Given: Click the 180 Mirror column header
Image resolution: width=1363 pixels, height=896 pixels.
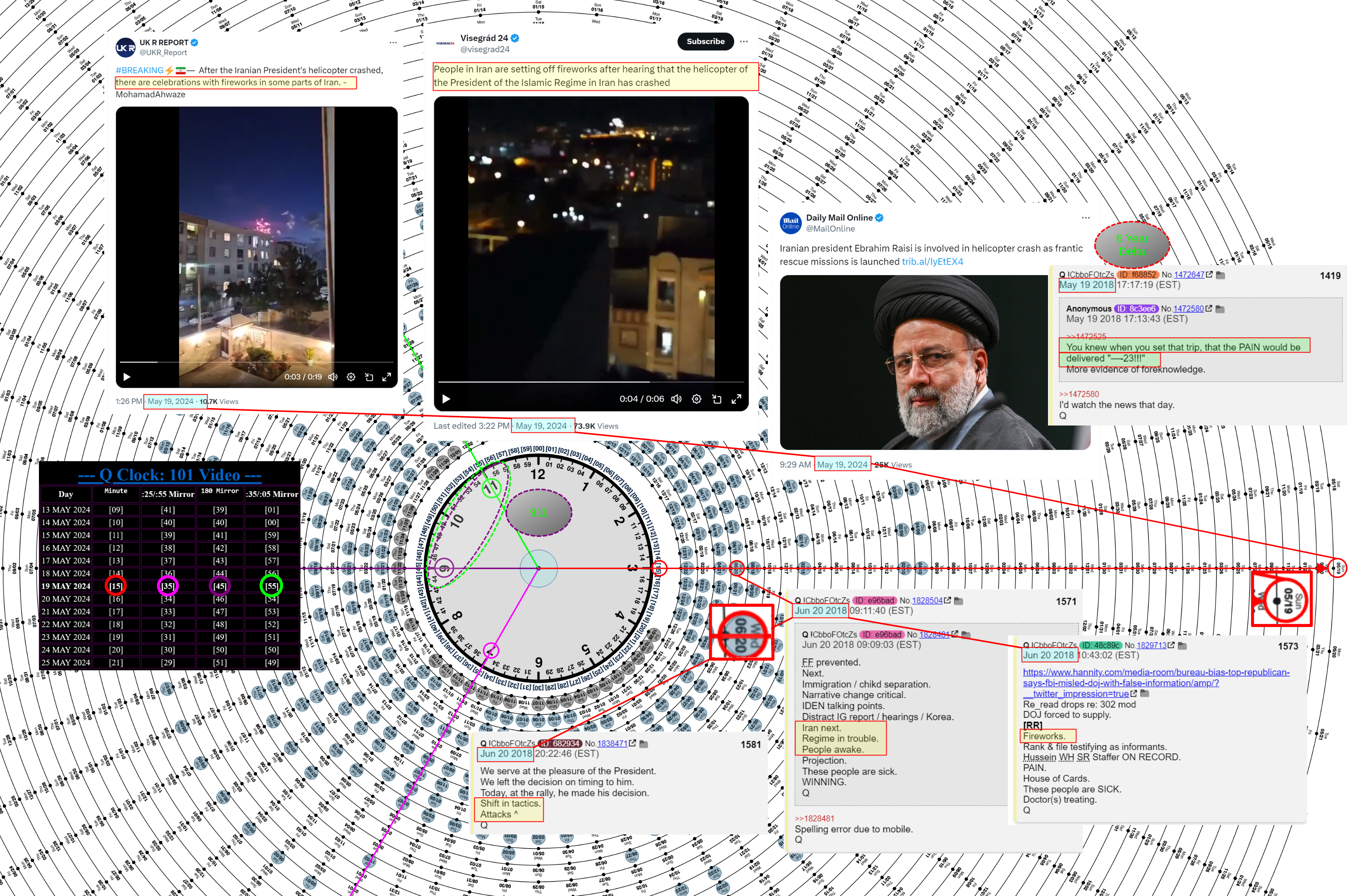Looking at the screenshot, I should (220, 491).
